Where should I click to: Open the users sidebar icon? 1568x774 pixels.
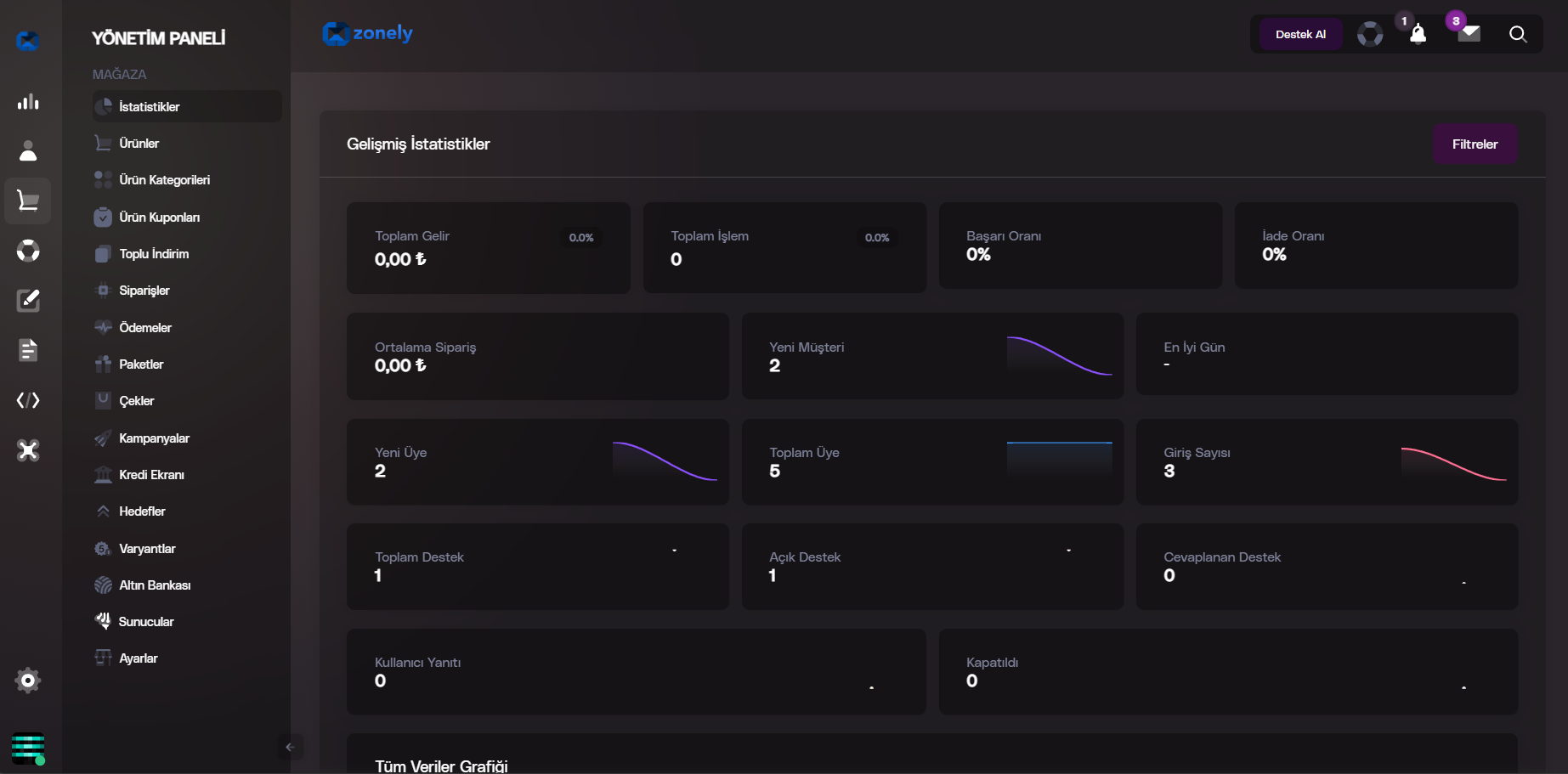(x=28, y=151)
